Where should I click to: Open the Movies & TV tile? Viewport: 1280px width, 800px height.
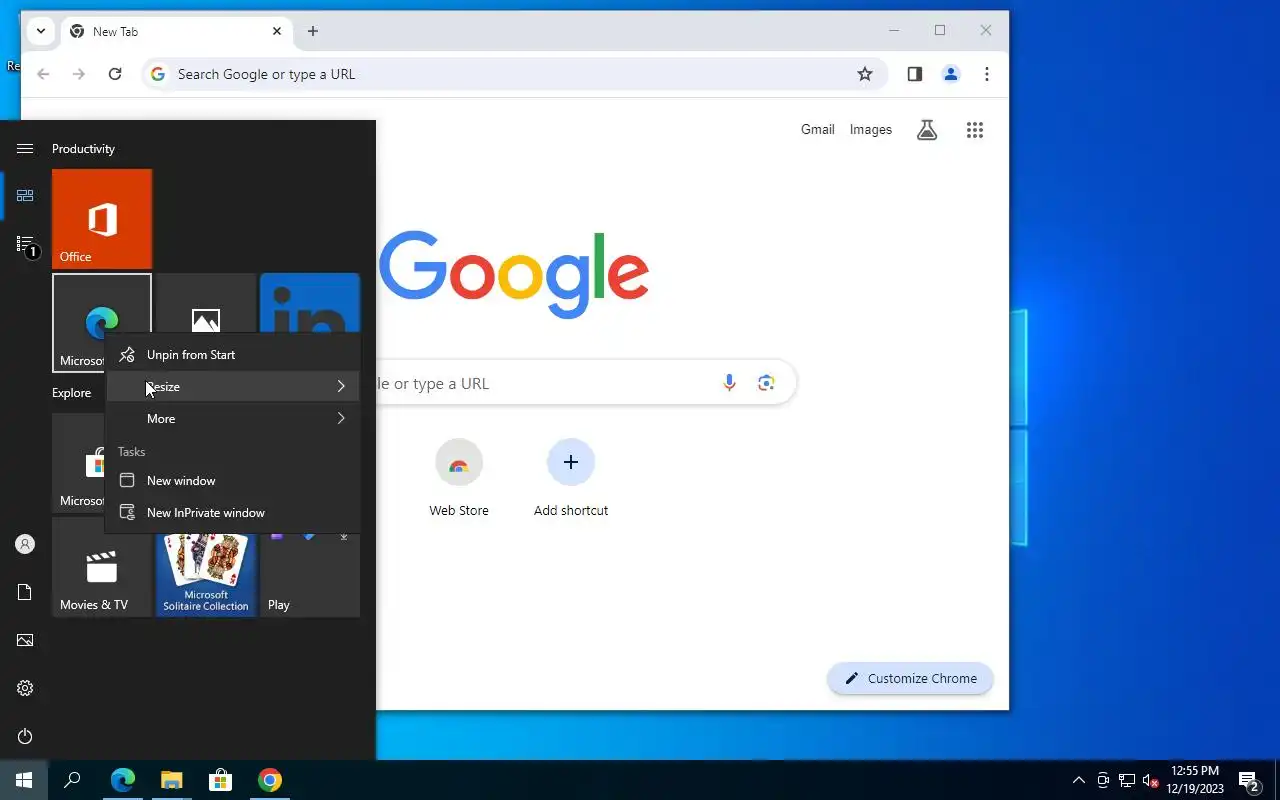click(x=102, y=567)
